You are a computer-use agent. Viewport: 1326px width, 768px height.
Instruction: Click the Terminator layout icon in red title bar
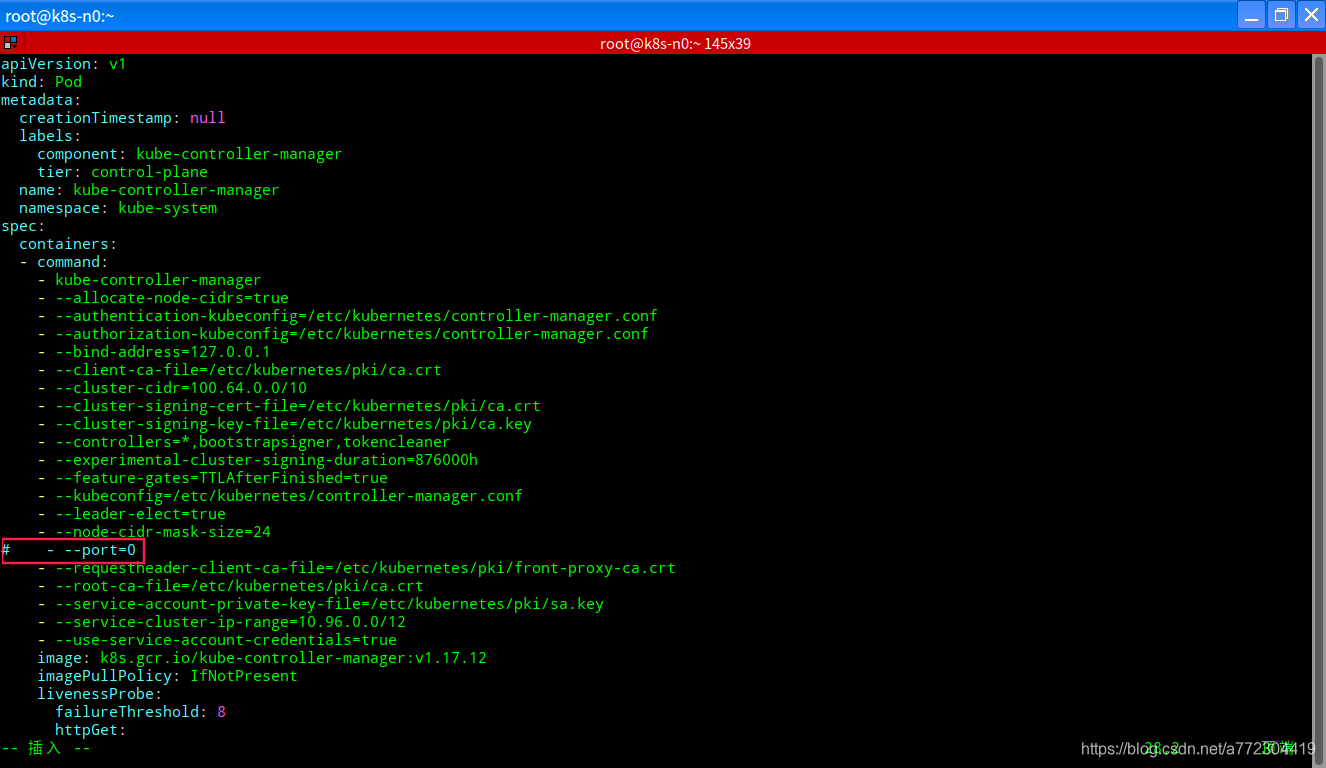point(9,43)
